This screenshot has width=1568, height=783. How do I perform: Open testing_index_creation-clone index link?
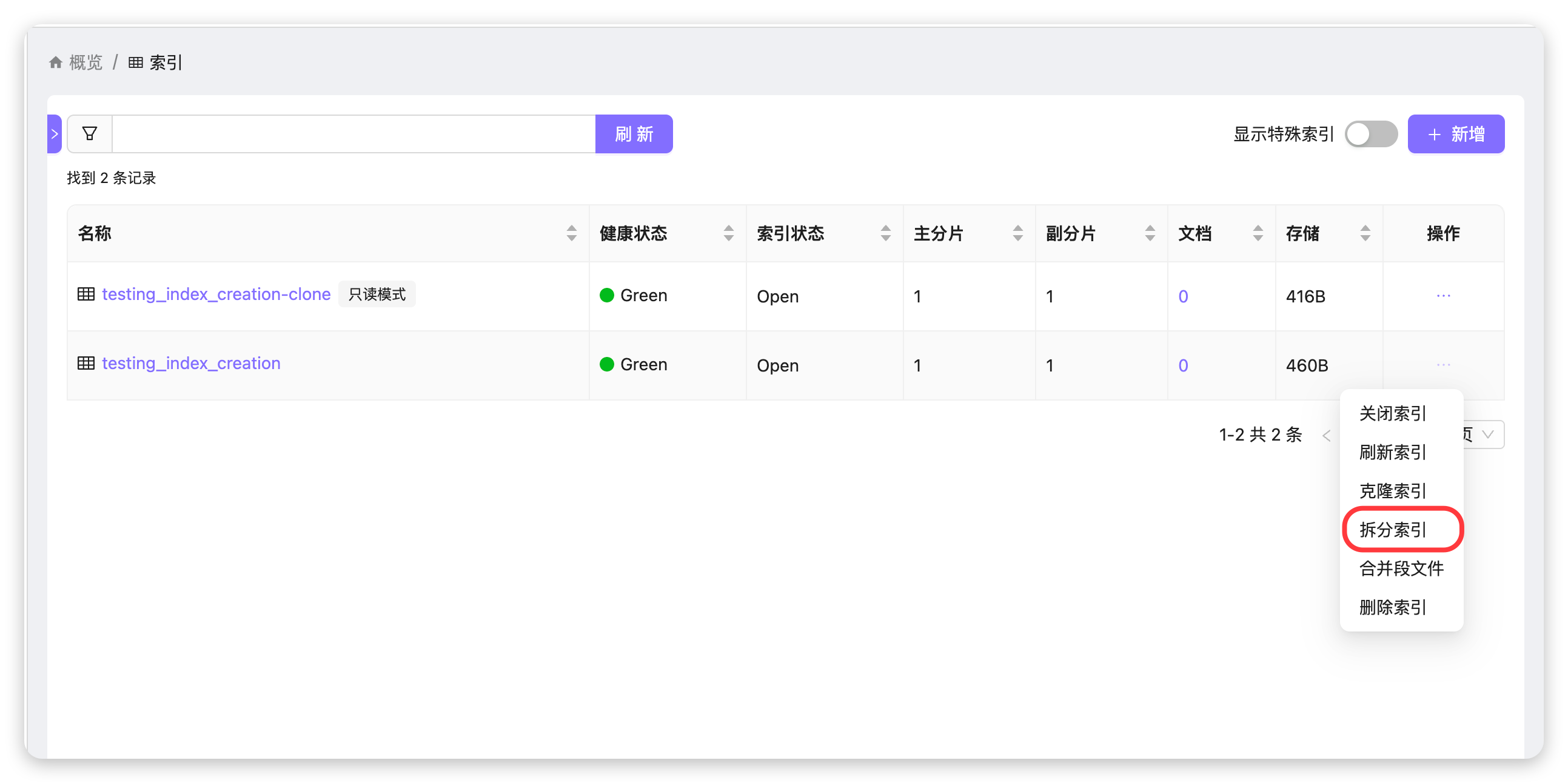pos(216,295)
